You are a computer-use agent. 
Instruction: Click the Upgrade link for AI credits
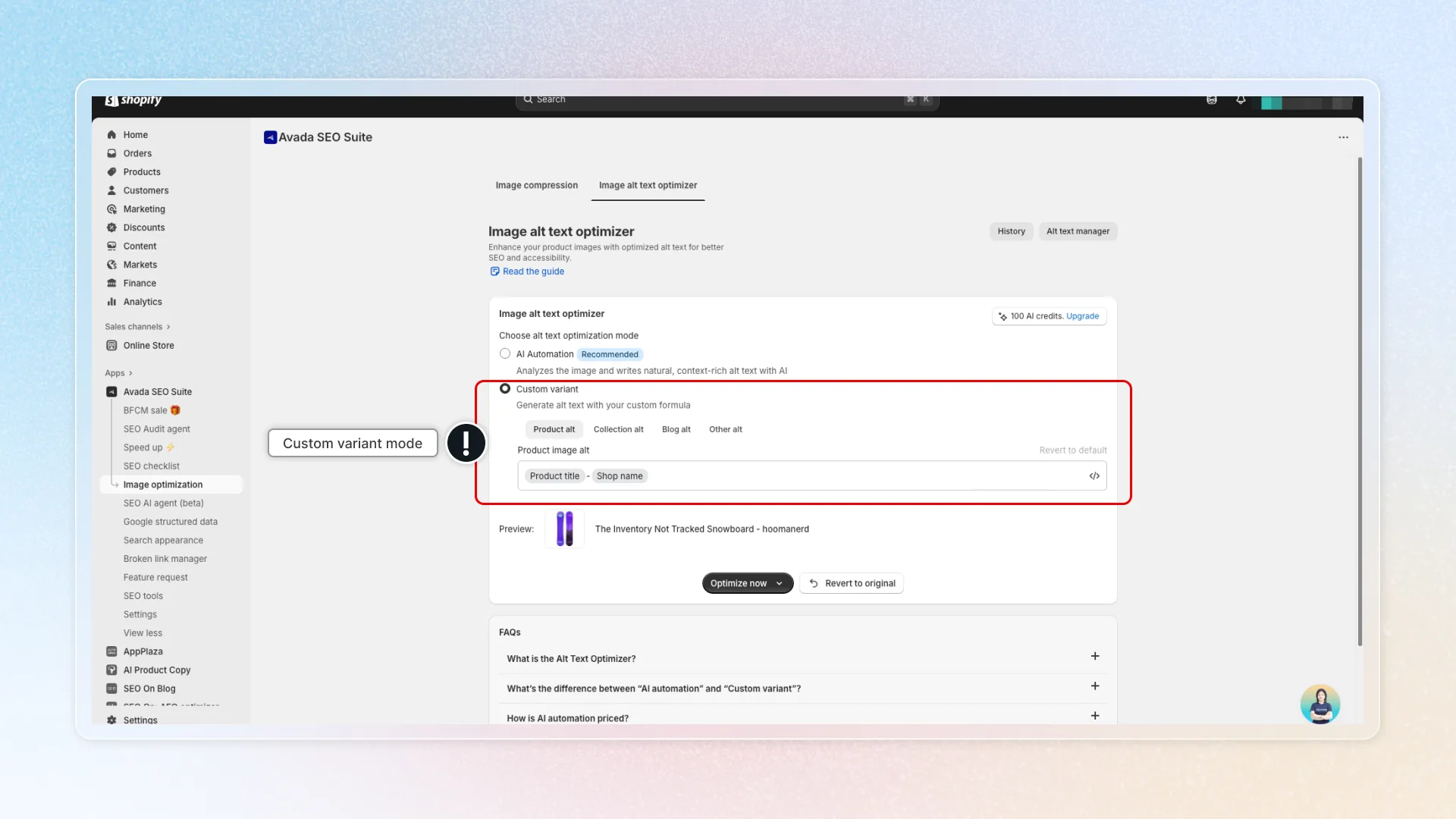click(1083, 316)
